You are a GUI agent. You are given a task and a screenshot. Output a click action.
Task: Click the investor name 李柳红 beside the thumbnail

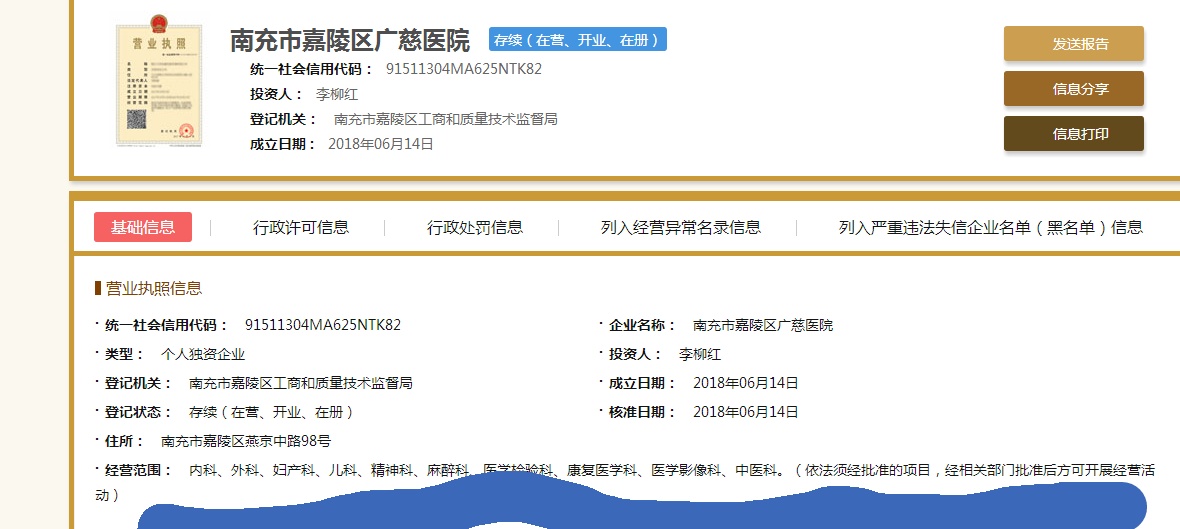click(x=337, y=94)
